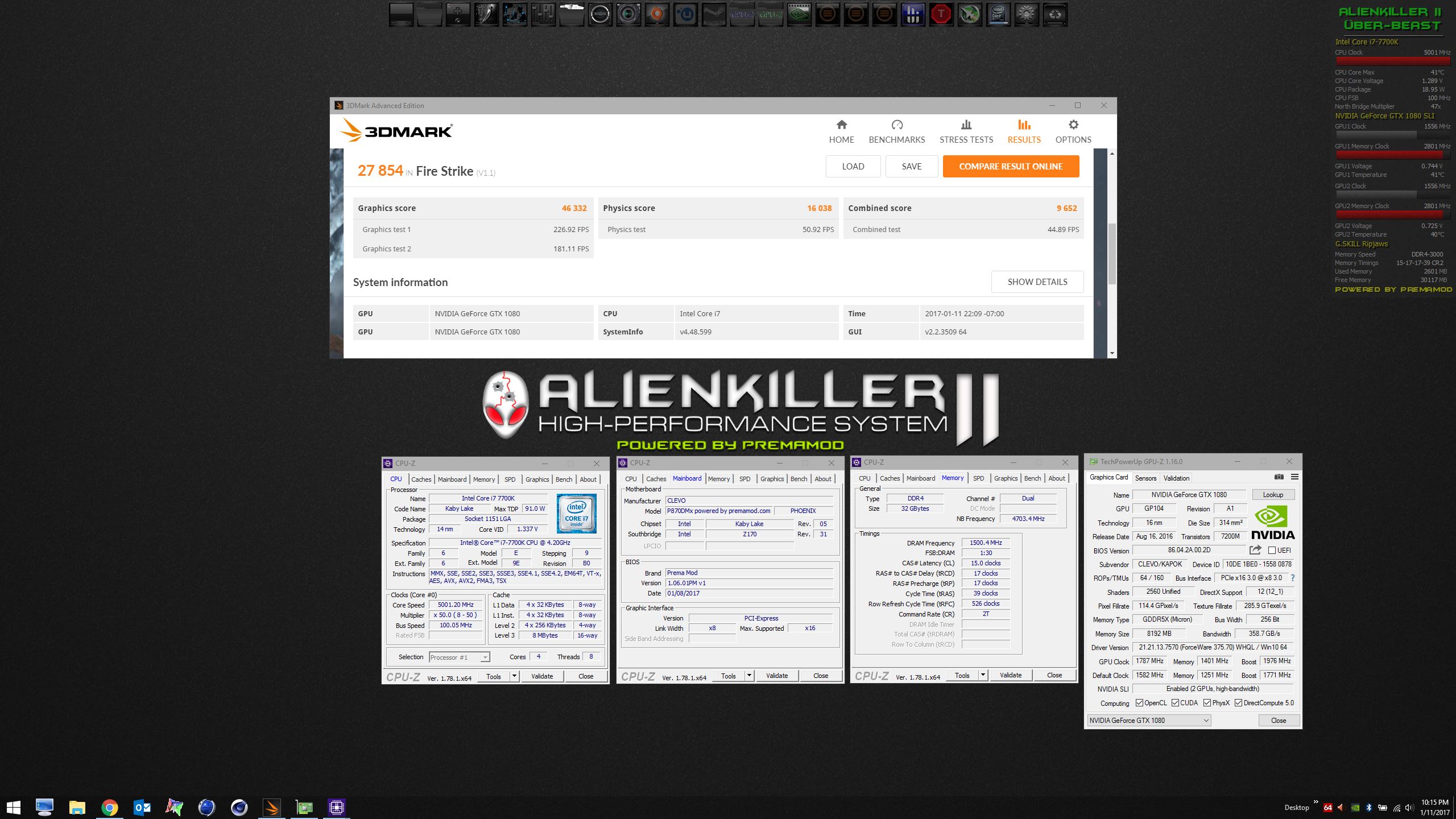The height and width of the screenshot is (819, 1456).
Task: Switch to the Sensors tab in GPU-Z
Action: 1145,478
